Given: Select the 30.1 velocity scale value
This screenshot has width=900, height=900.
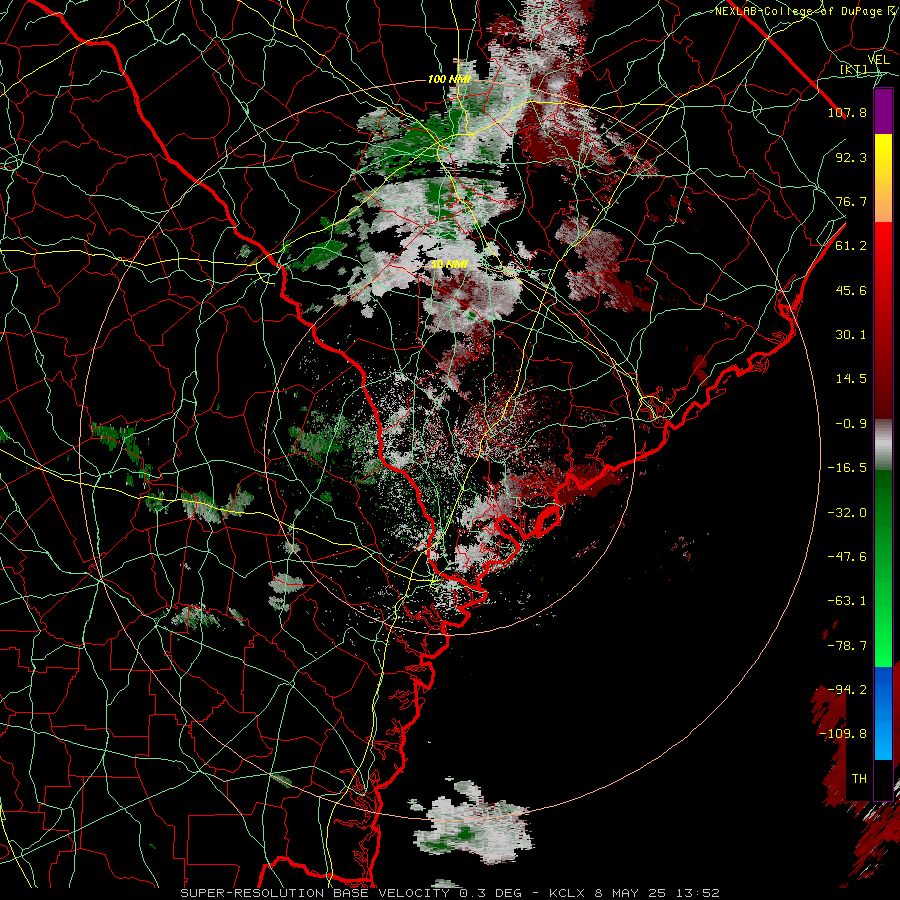Looking at the screenshot, I should (851, 335).
